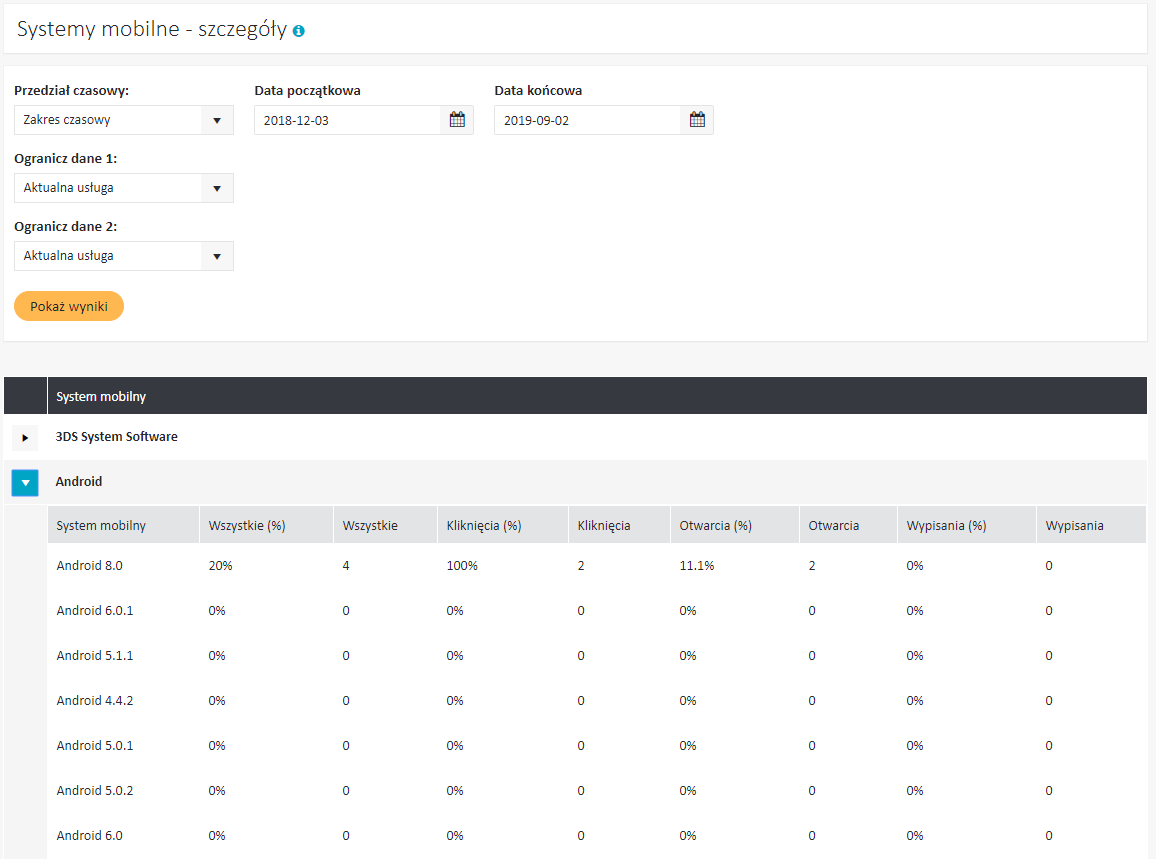Click the main System mobilny table header
The width and height of the screenshot is (1156, 859).
(101, 397)
